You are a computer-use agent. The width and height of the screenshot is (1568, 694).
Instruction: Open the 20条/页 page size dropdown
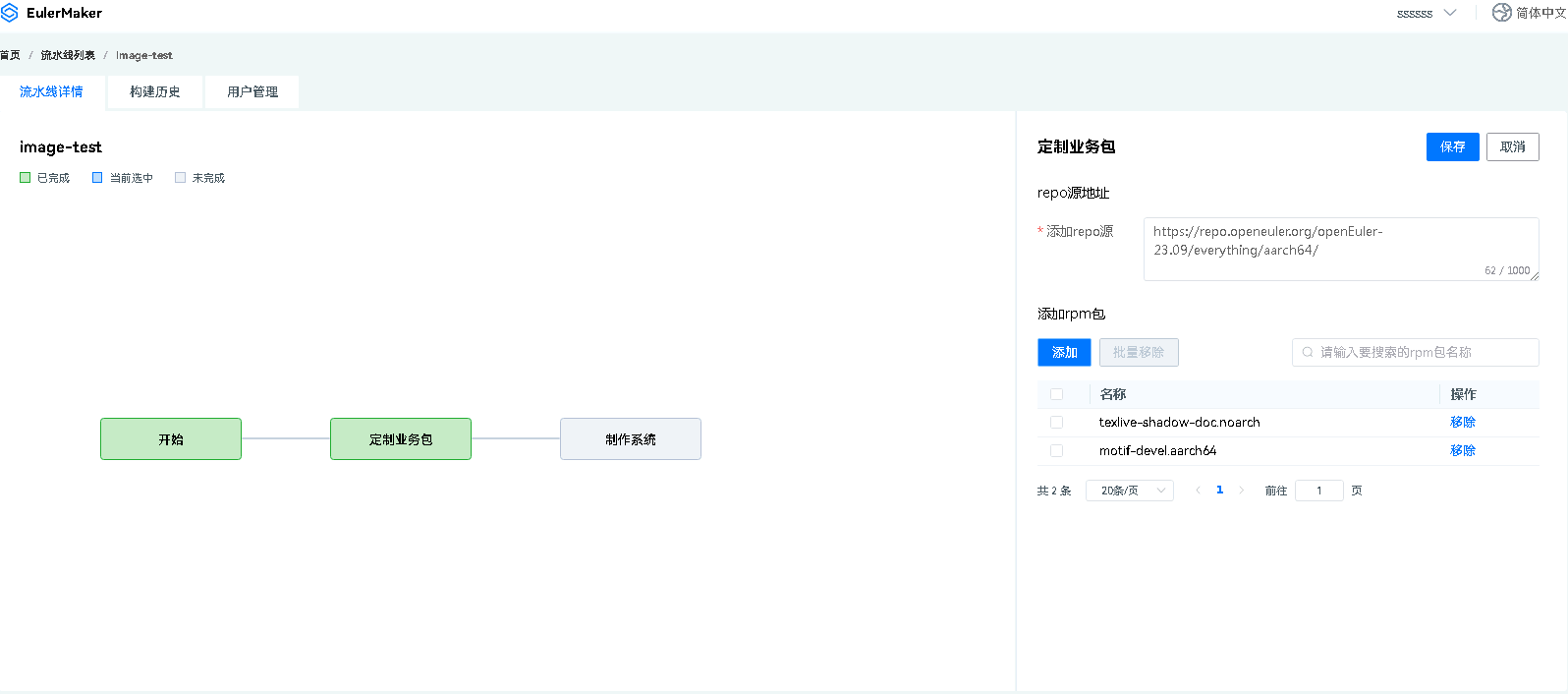[x=1129, y=491]
